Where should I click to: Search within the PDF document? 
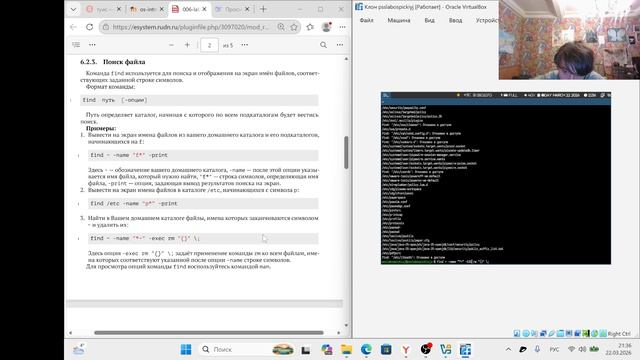323,45
